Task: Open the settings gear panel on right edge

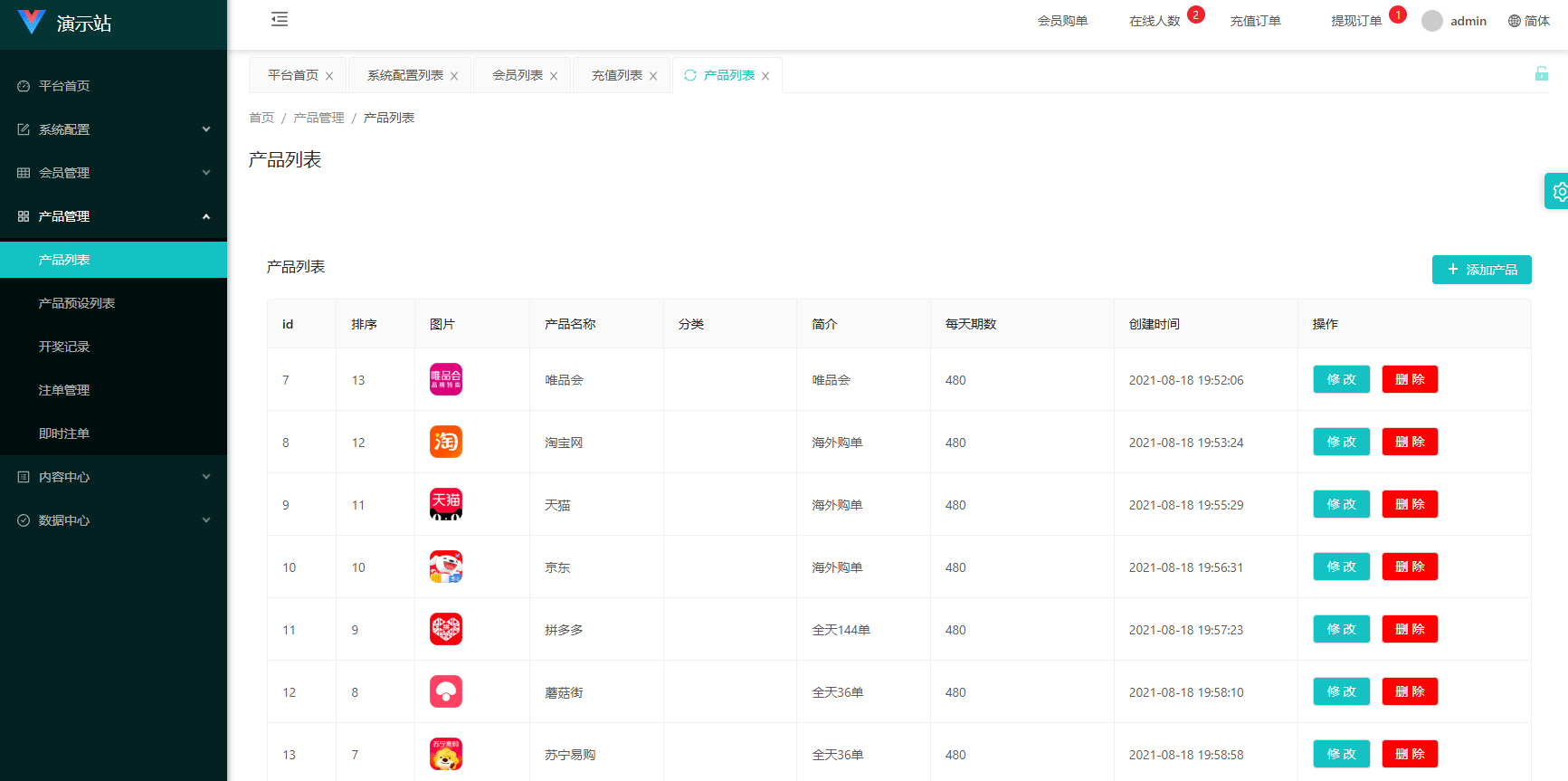Action: pos(1559,191)
